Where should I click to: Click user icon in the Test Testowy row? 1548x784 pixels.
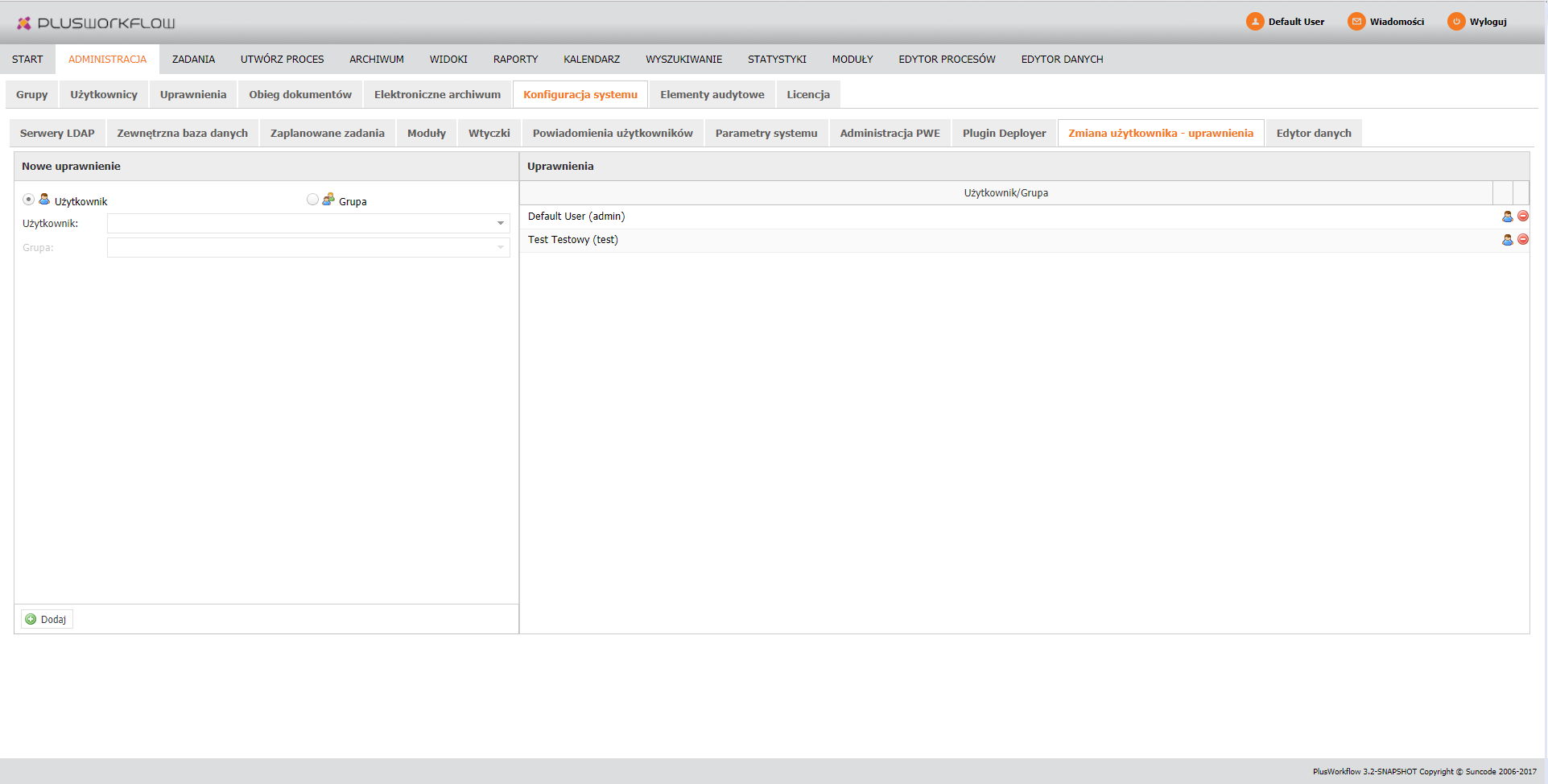tap(1507, 240)
